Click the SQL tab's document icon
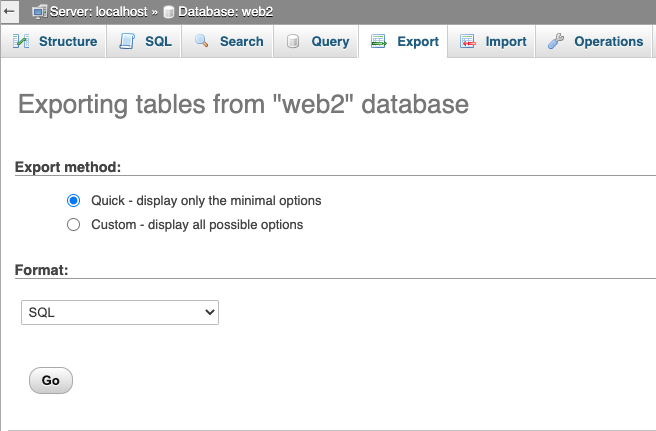Screen dimensions: 656x431 click(x=127, y=42)
